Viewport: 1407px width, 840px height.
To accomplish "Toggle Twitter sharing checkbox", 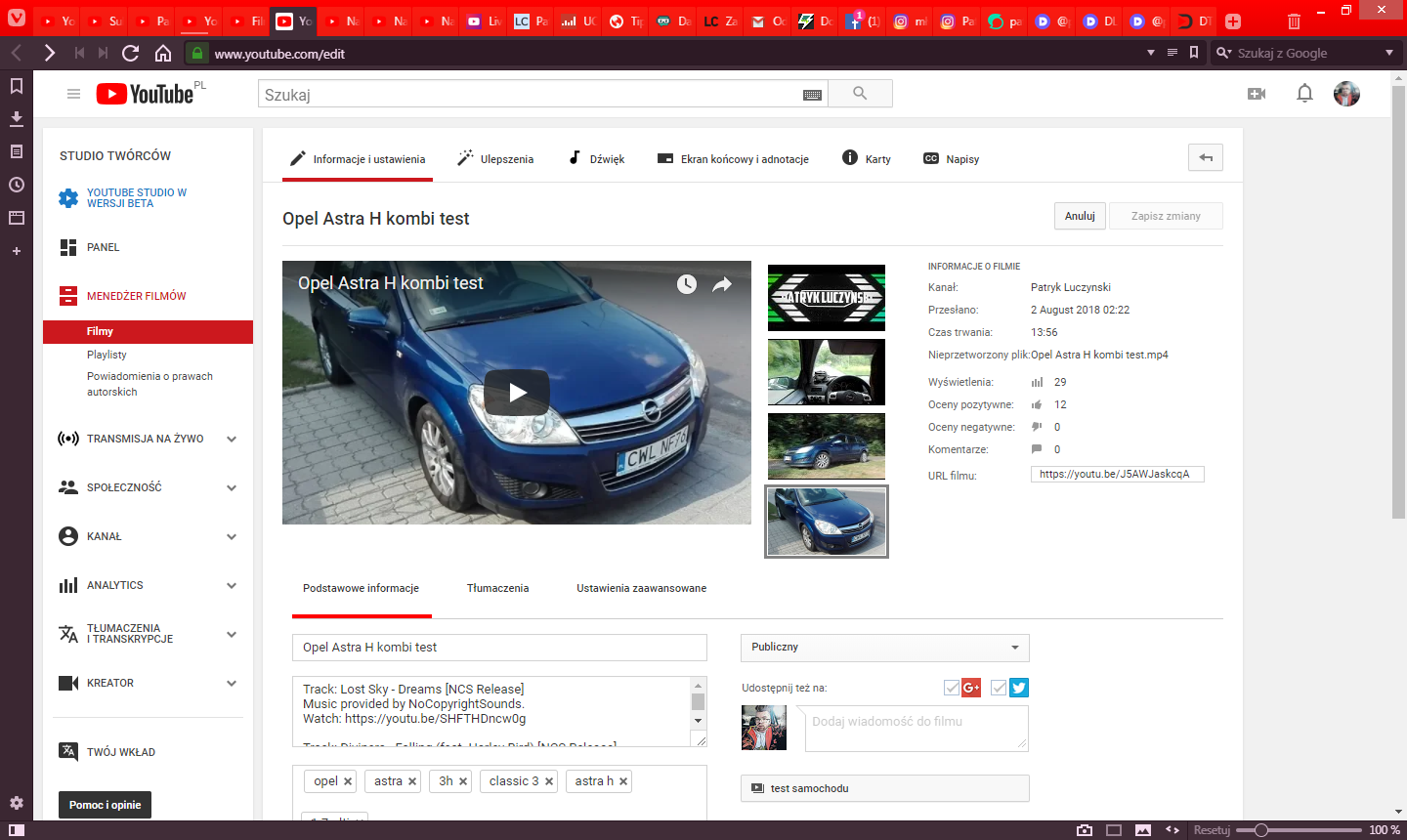I will [x=999, y=688].
